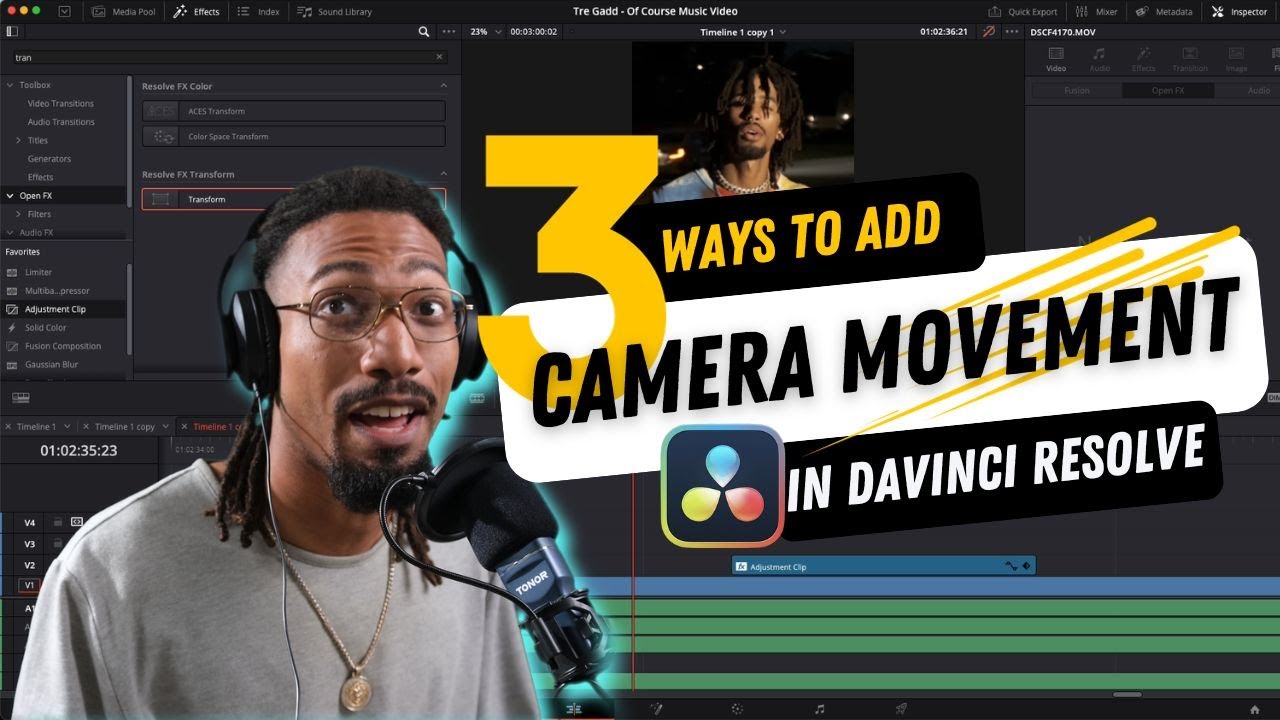Toggle the Inspector panel

1239,12
